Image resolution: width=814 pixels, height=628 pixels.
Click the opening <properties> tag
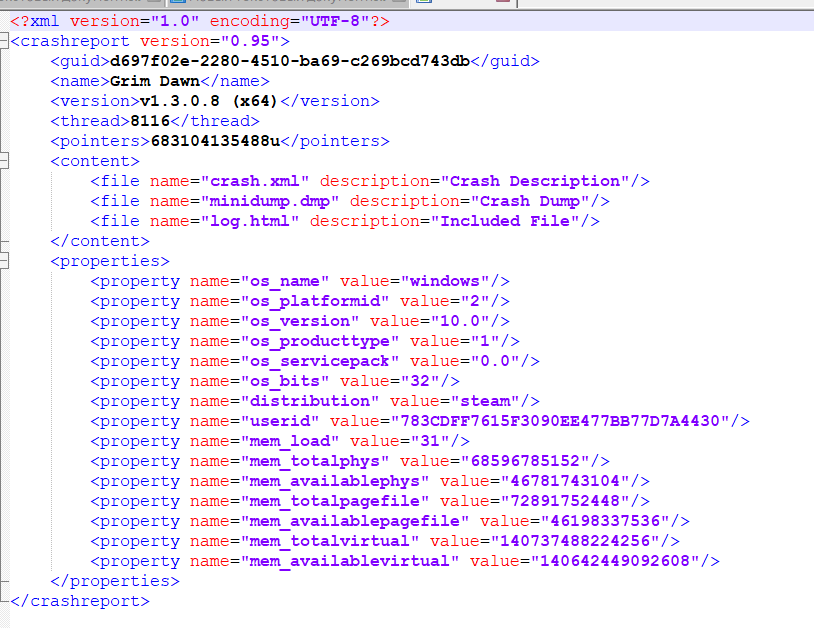coord(110,261)
